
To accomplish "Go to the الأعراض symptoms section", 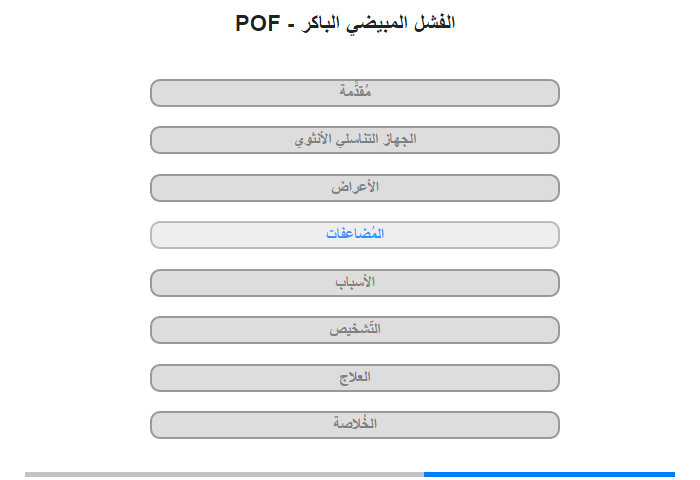I will [355, 188].
